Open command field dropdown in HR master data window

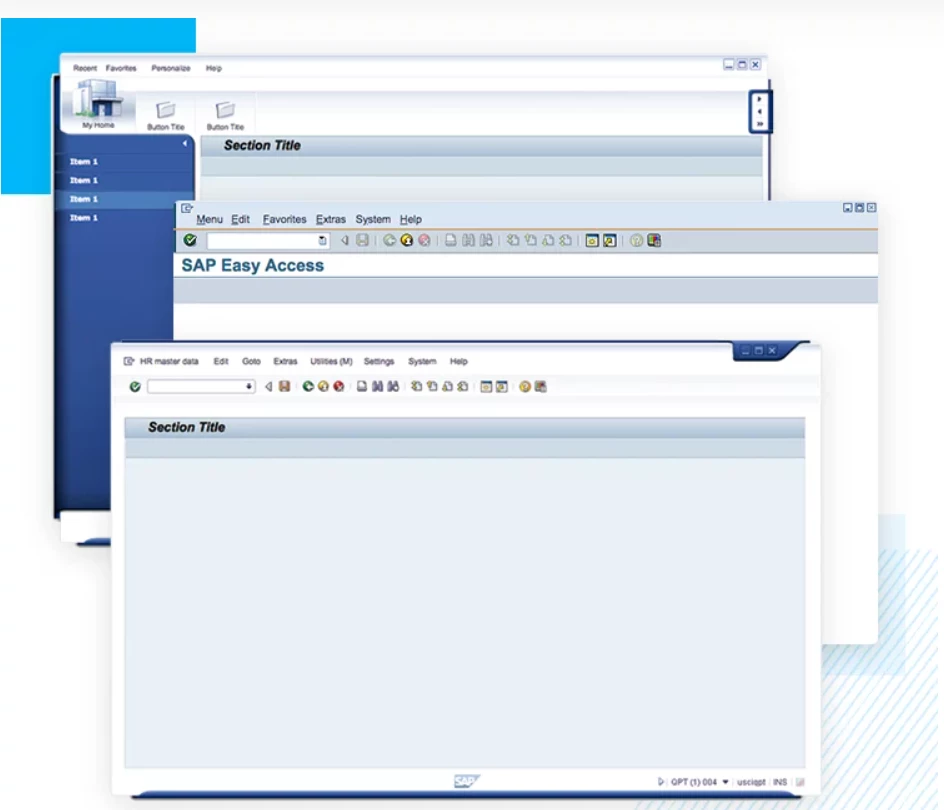tap(249, 387)
